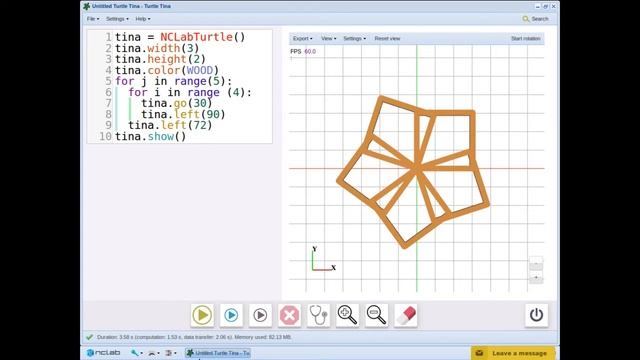Click the viewer zoom plus control
The width and height of the screenshot is (640, 360).
tap(536, 277)
